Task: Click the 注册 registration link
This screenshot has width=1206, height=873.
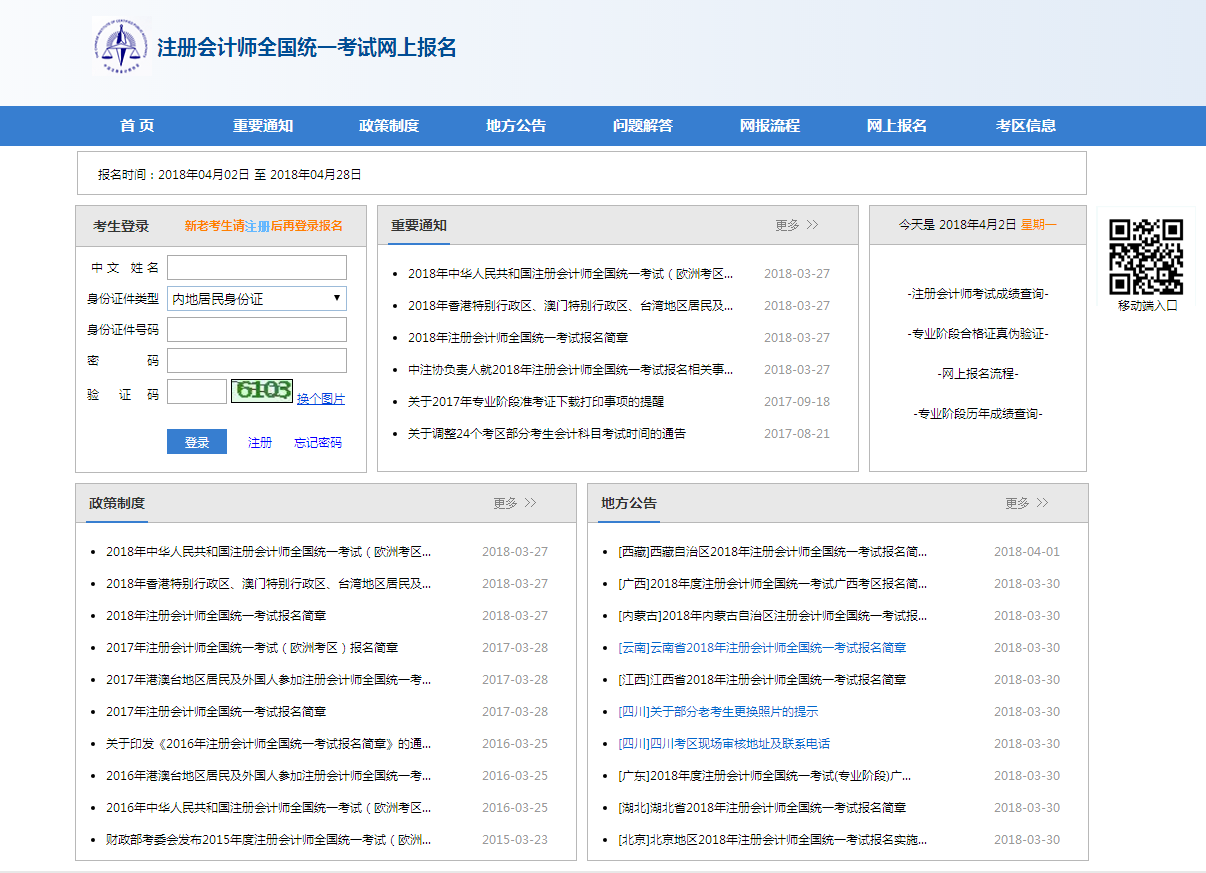Action: (x=259, y=441)
